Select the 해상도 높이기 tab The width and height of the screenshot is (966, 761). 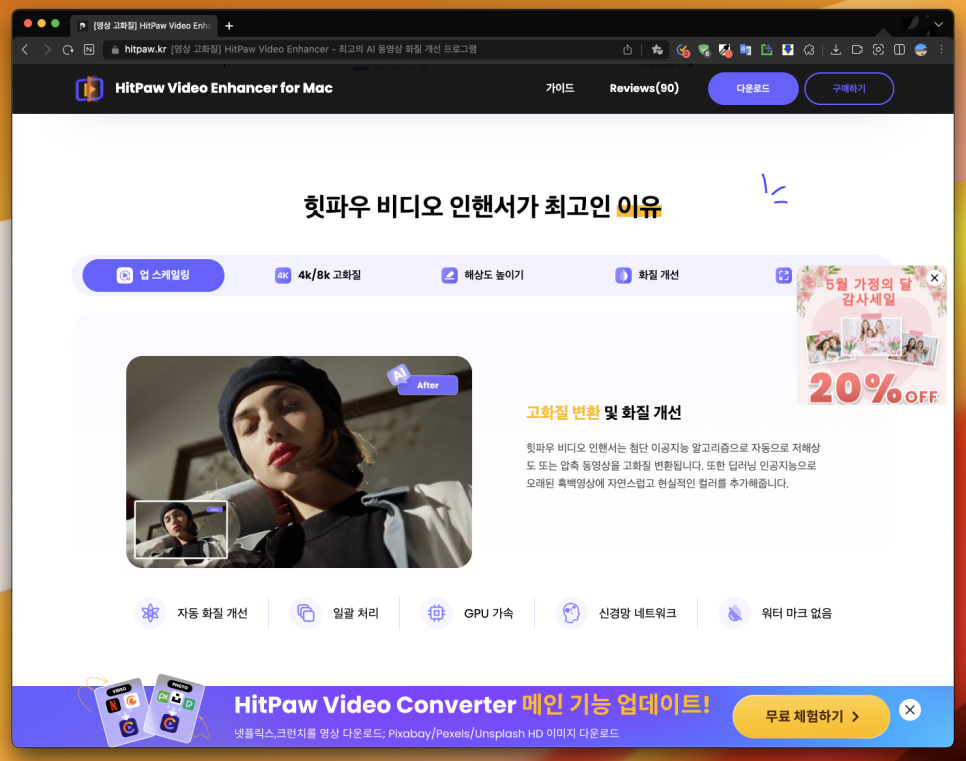482,275
